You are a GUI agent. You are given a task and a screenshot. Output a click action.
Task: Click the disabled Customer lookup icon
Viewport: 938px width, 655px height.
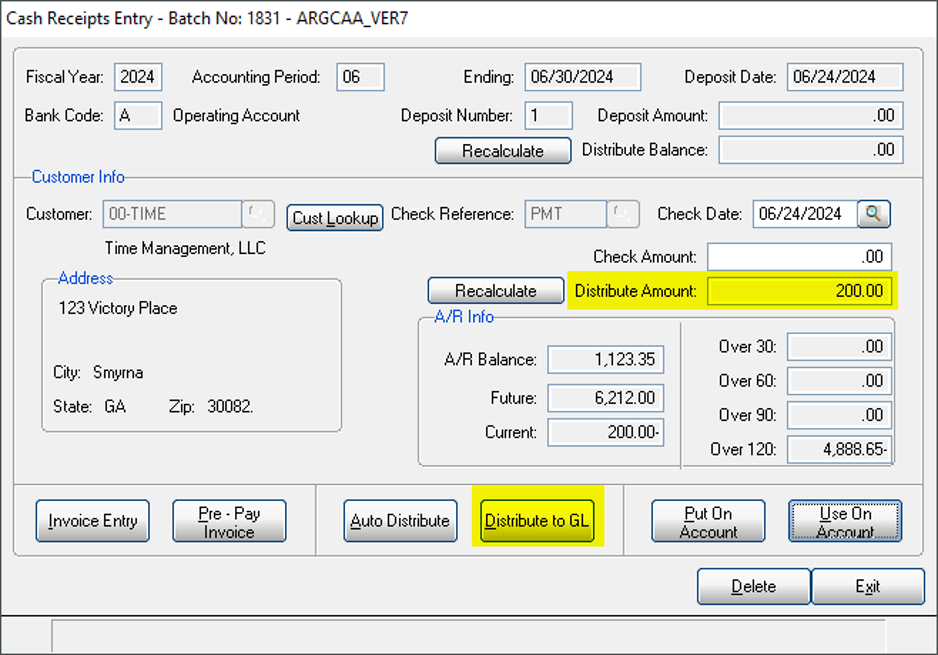point(258,214)
